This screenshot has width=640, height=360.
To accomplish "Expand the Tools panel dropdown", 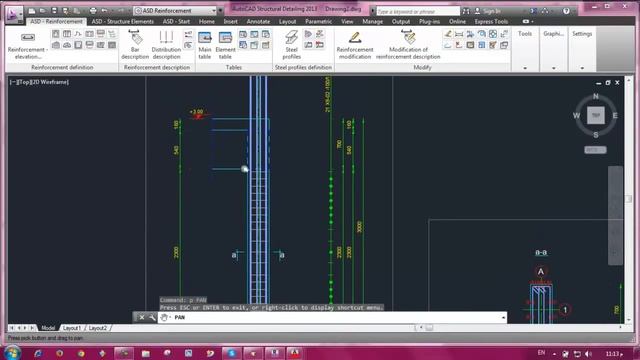I will pyautogui.click(x=525, y=68).
